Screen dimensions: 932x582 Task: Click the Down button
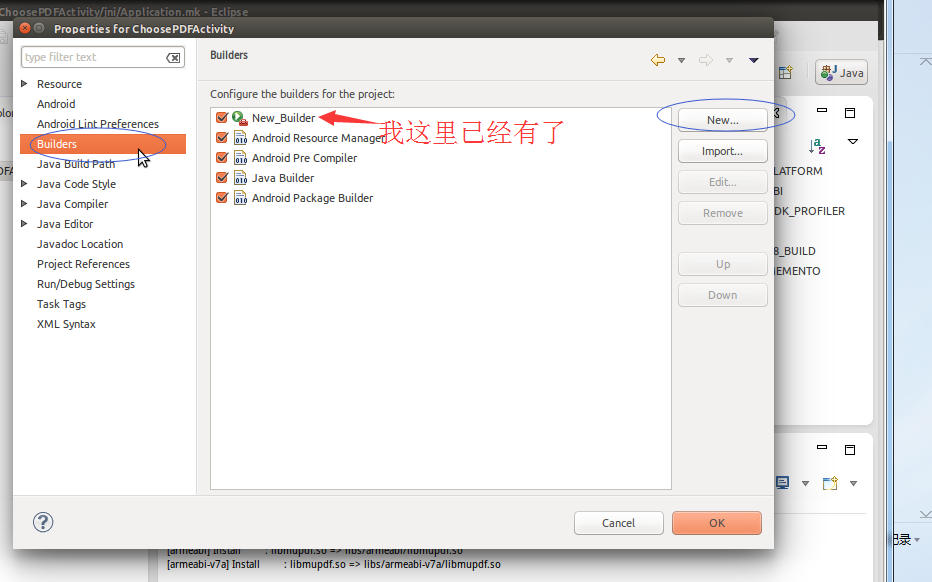tap(723, 295)
